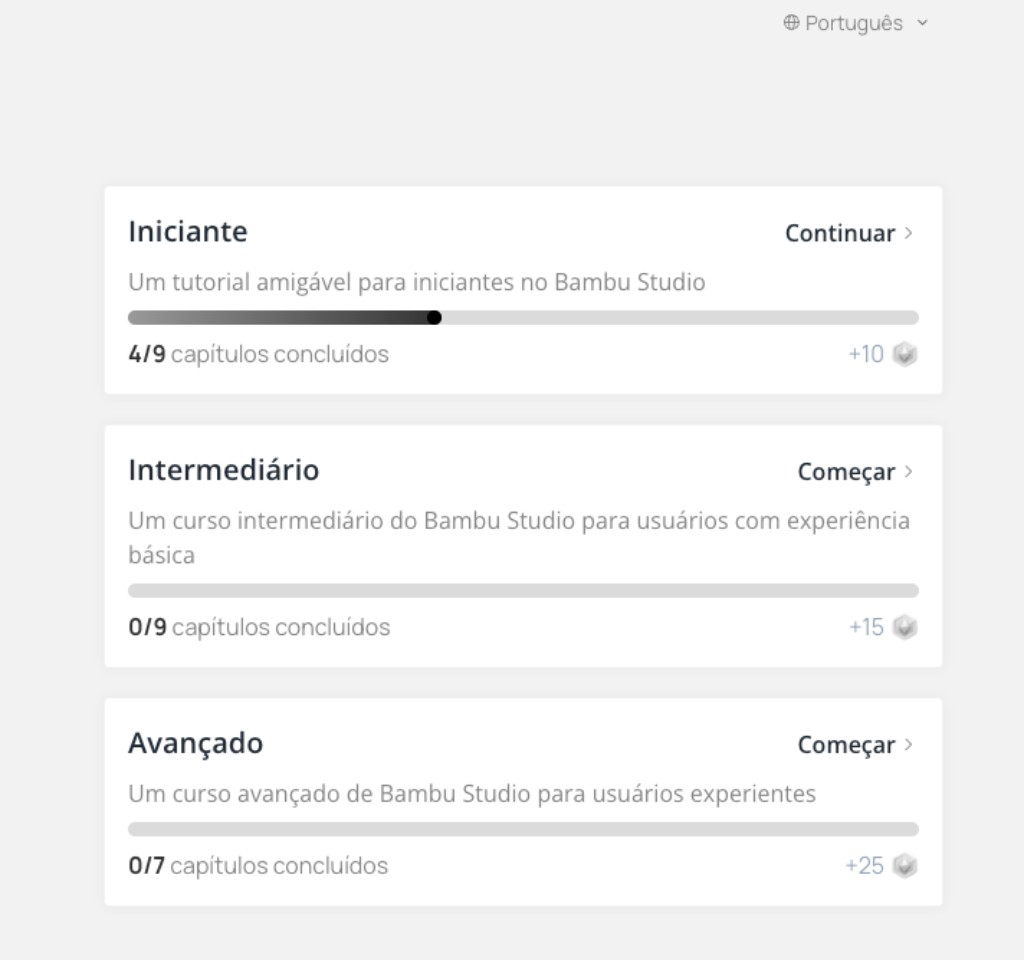Click the empty Intermediário progress bar
This screenshot has height=960, width=1024.
[523, 590]
